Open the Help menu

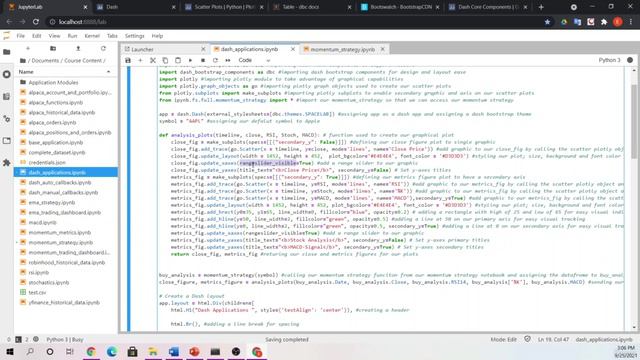point(157,36)
